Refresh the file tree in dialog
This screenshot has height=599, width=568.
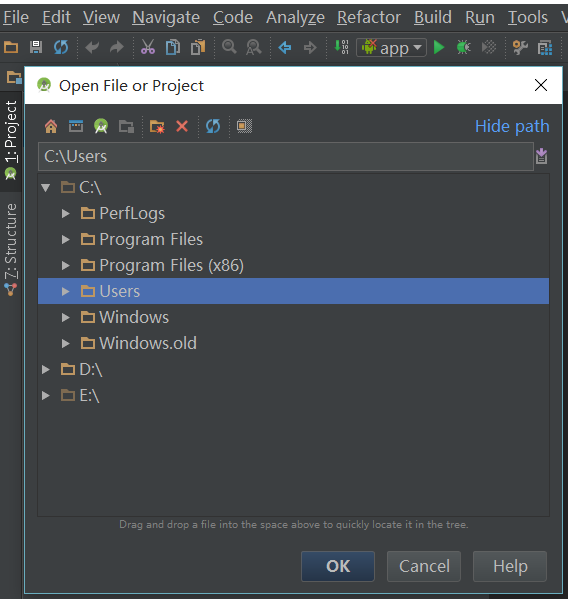tap(213, 126)
